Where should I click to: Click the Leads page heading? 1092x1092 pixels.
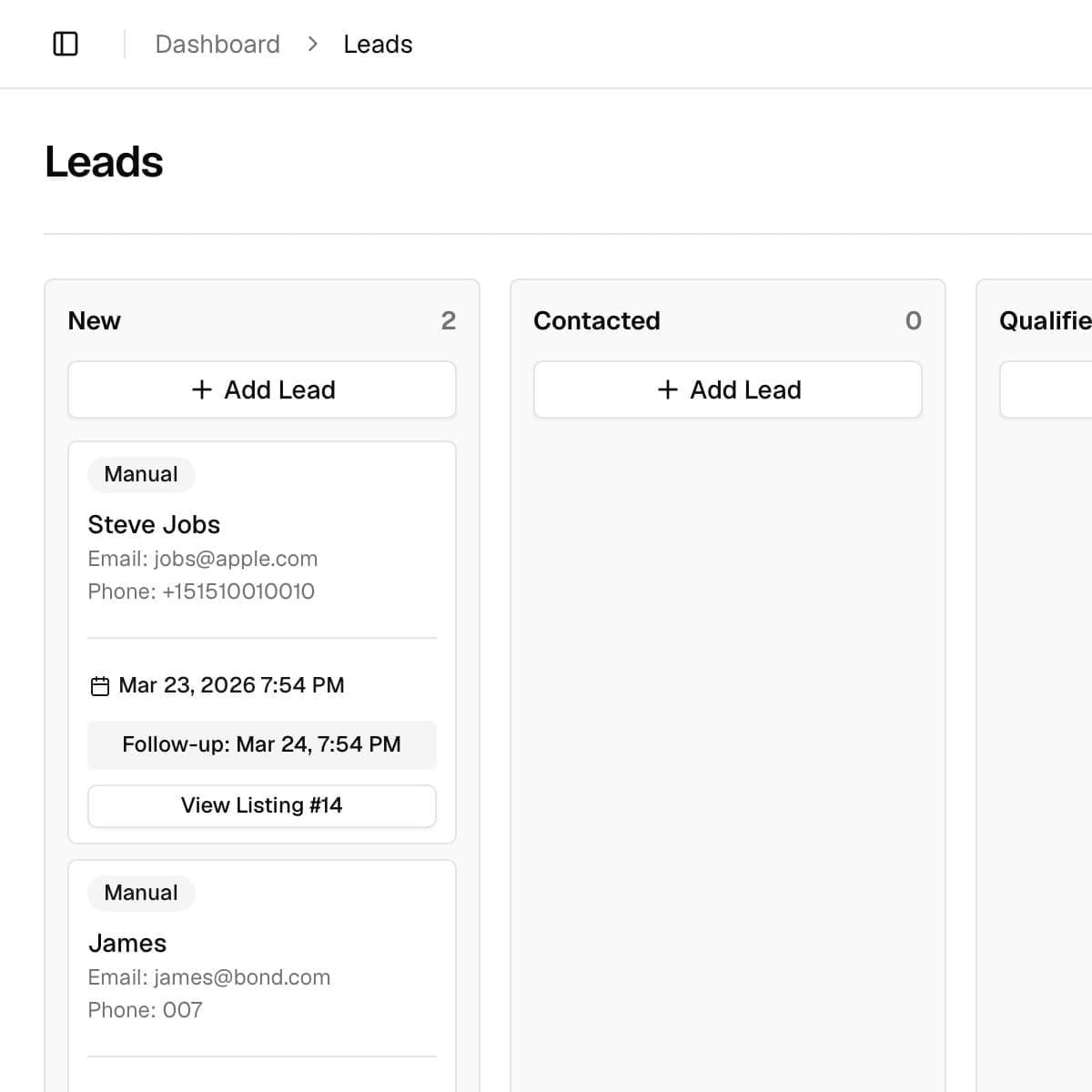pos(104,162)
